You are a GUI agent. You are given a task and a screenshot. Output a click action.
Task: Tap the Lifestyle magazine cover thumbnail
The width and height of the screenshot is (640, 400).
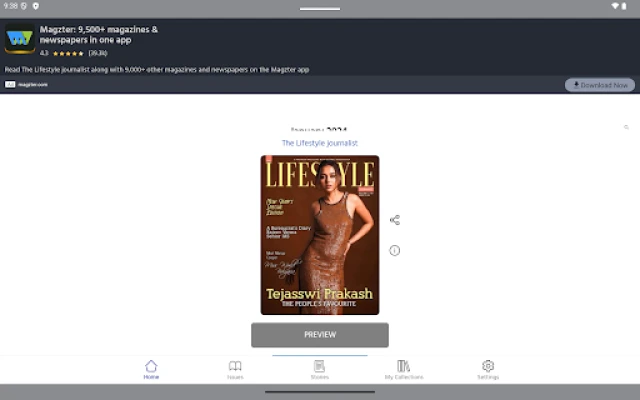pyautogui.click(x=319, y=235)
